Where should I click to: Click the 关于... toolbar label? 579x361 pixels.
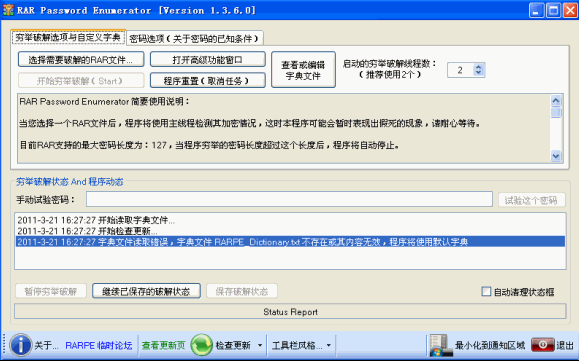pos(46,345)
